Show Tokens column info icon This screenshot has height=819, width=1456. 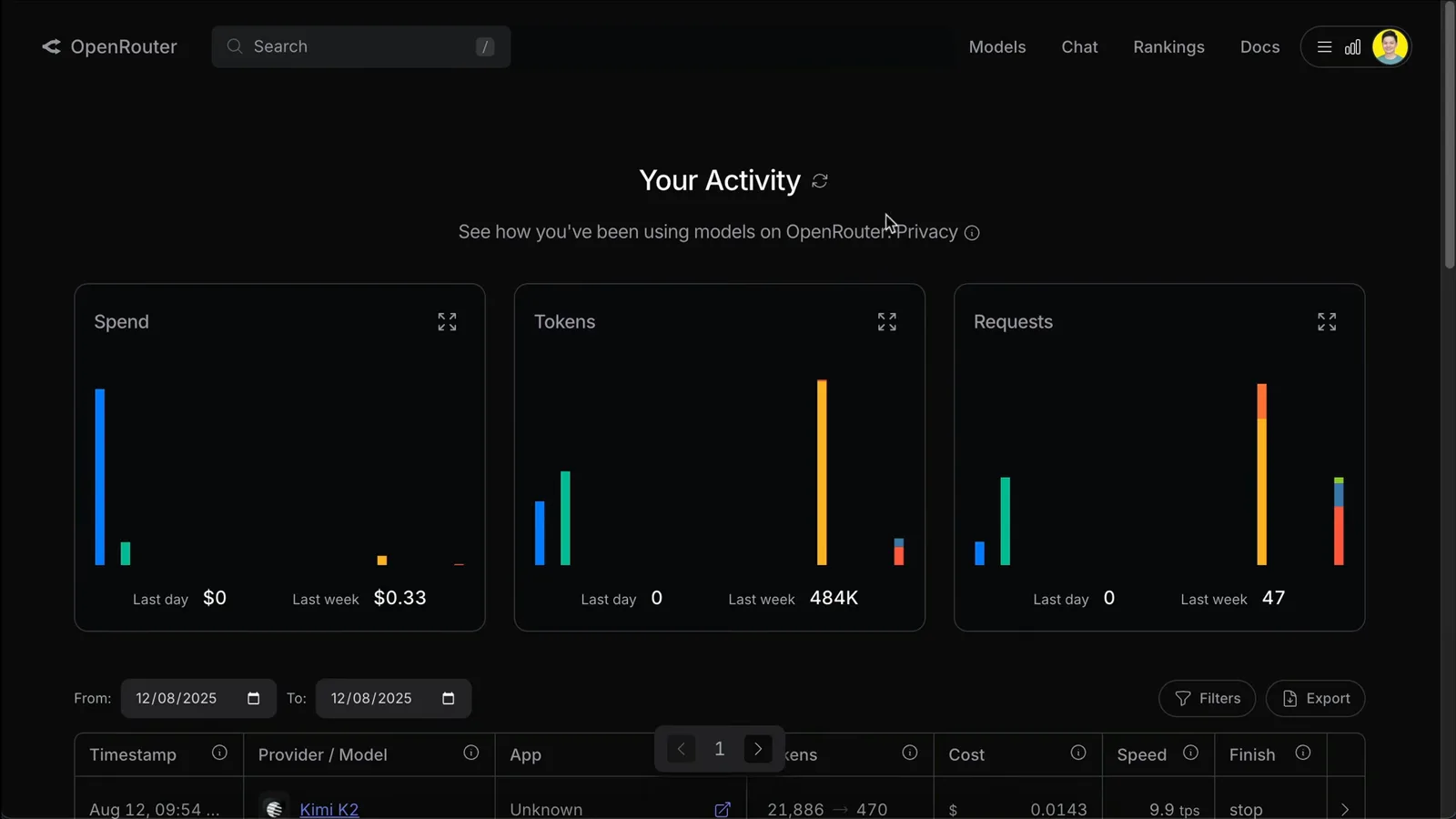tap(909, 753)
